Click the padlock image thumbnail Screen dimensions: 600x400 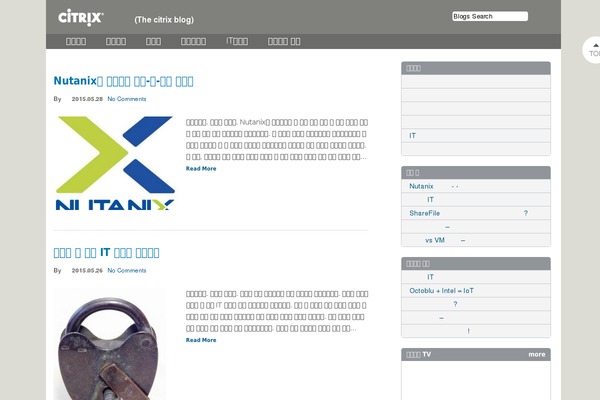(110, 344)
